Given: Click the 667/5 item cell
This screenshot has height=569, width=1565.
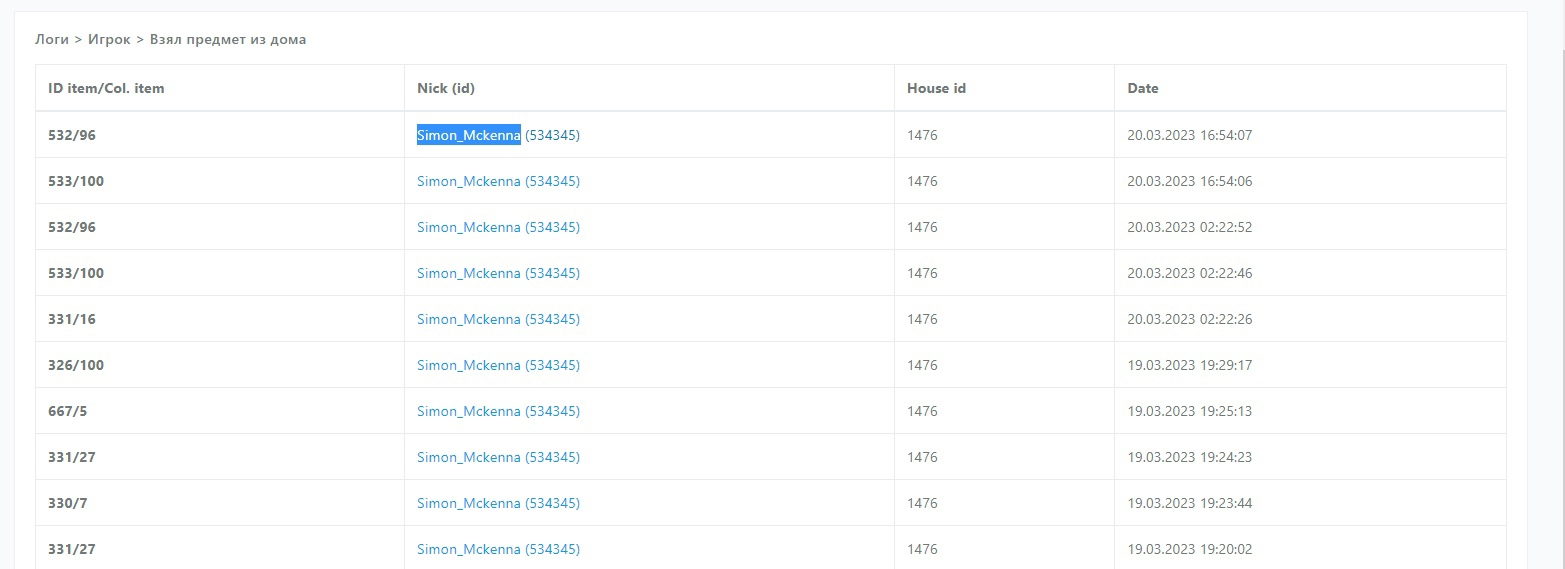Looking at the screenshot, I should tap(68, 411).
